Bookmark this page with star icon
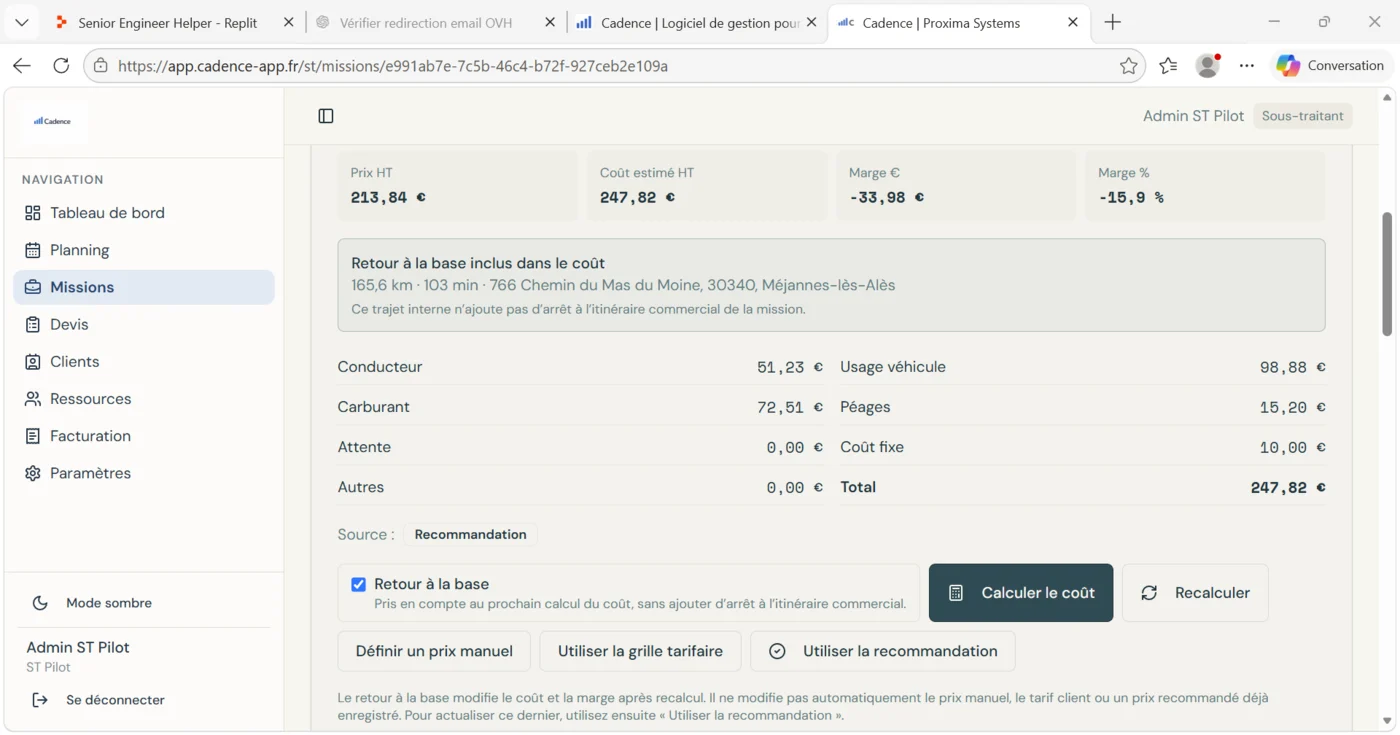The image size is (1400, 735). [x=1129, y=66]
